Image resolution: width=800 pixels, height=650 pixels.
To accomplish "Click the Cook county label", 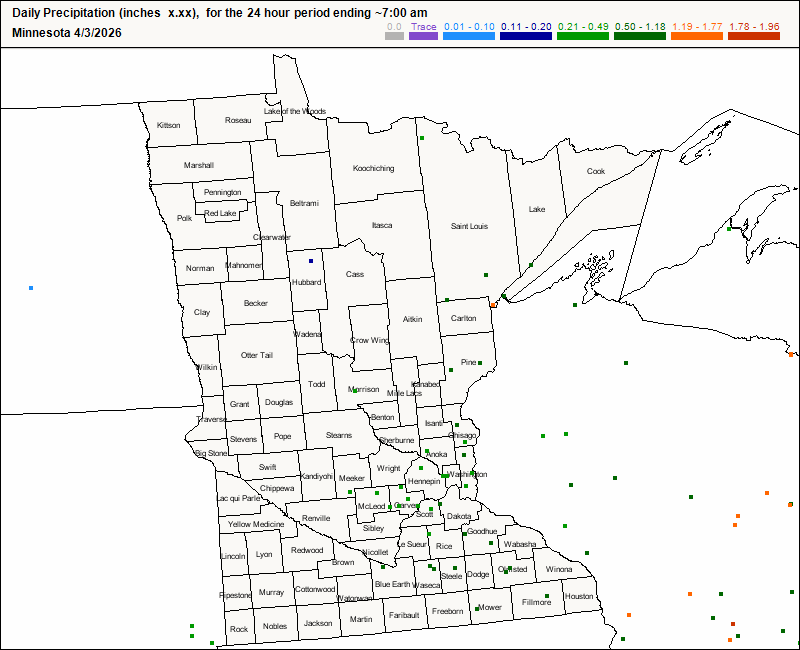I will click(596, 171).
